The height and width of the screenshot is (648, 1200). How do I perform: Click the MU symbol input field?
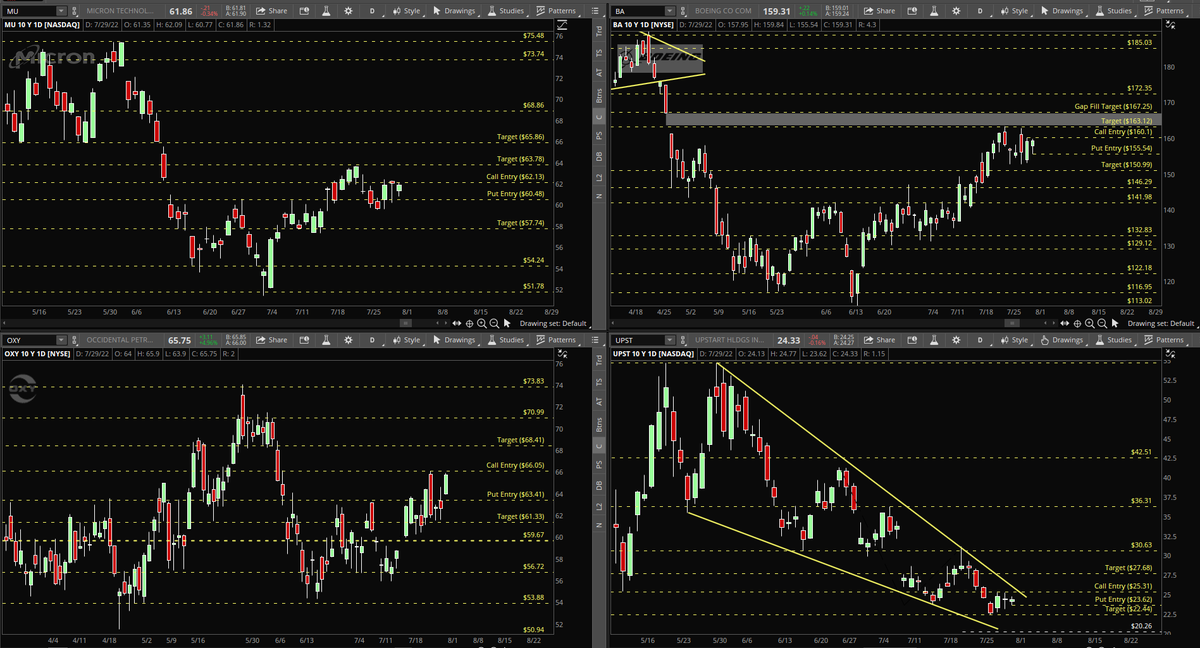(30, 10)
